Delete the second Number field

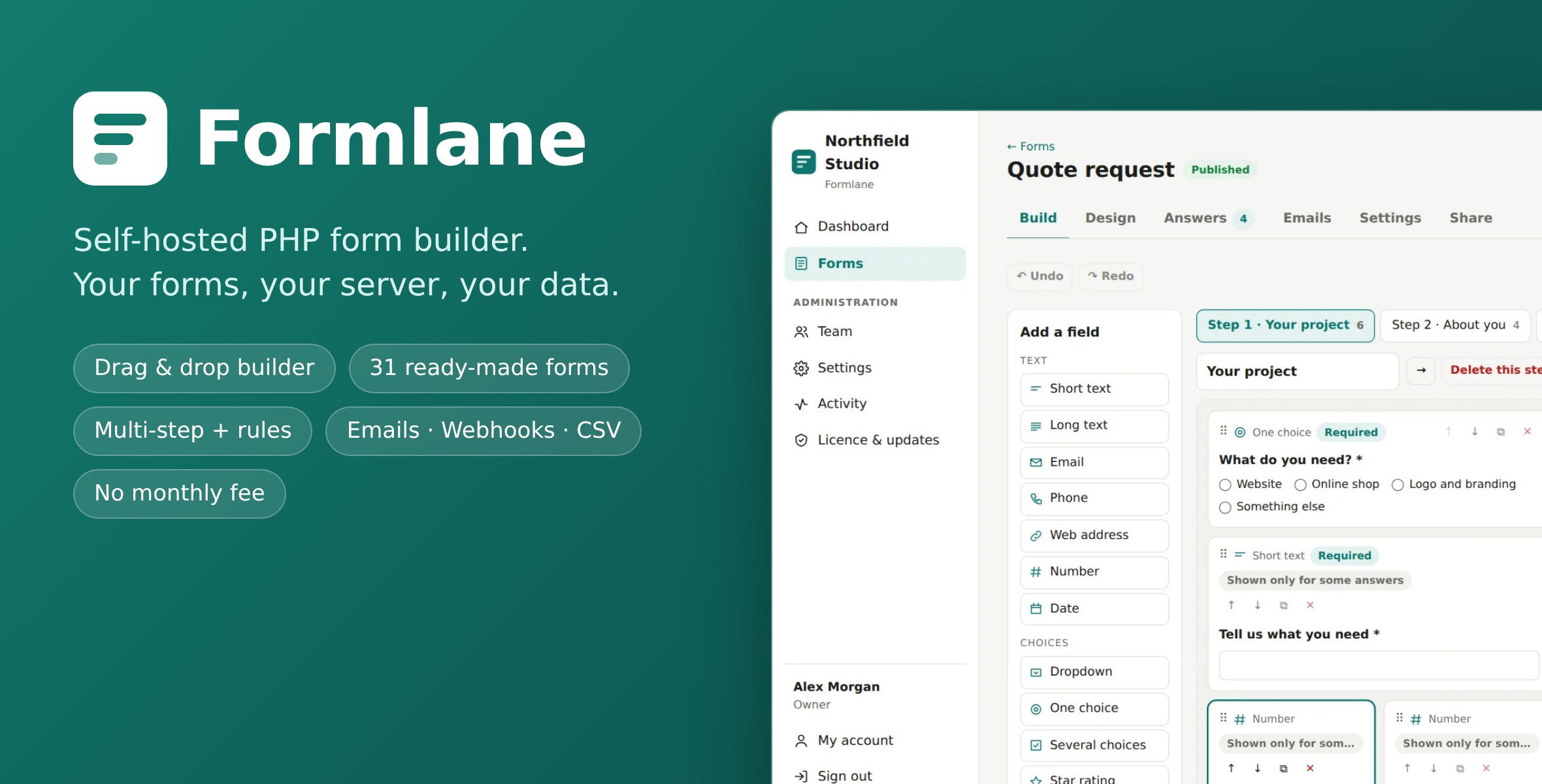(1486, 768)
